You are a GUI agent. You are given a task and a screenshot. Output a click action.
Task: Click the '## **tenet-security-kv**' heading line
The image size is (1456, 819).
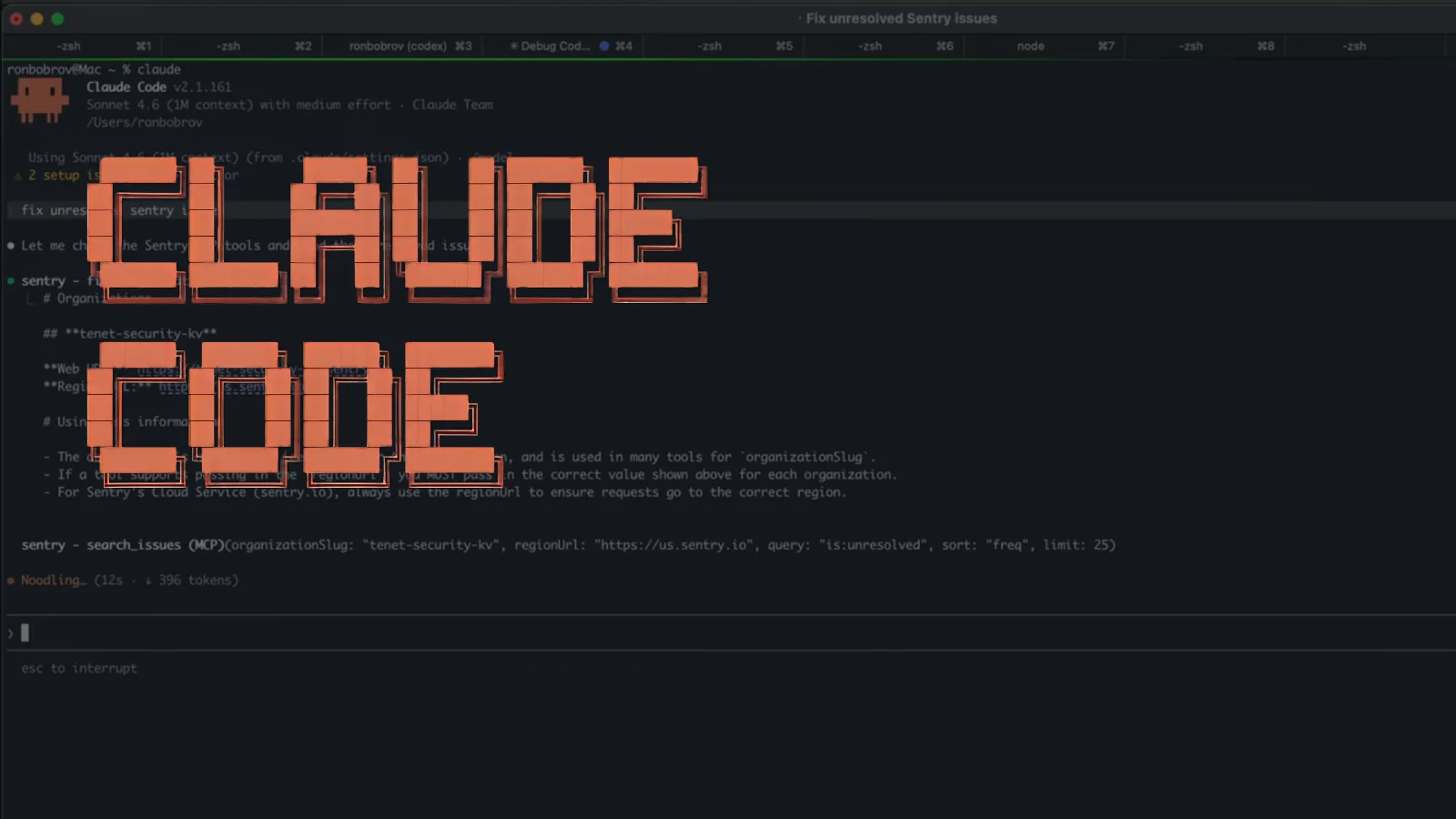point(129,334)
